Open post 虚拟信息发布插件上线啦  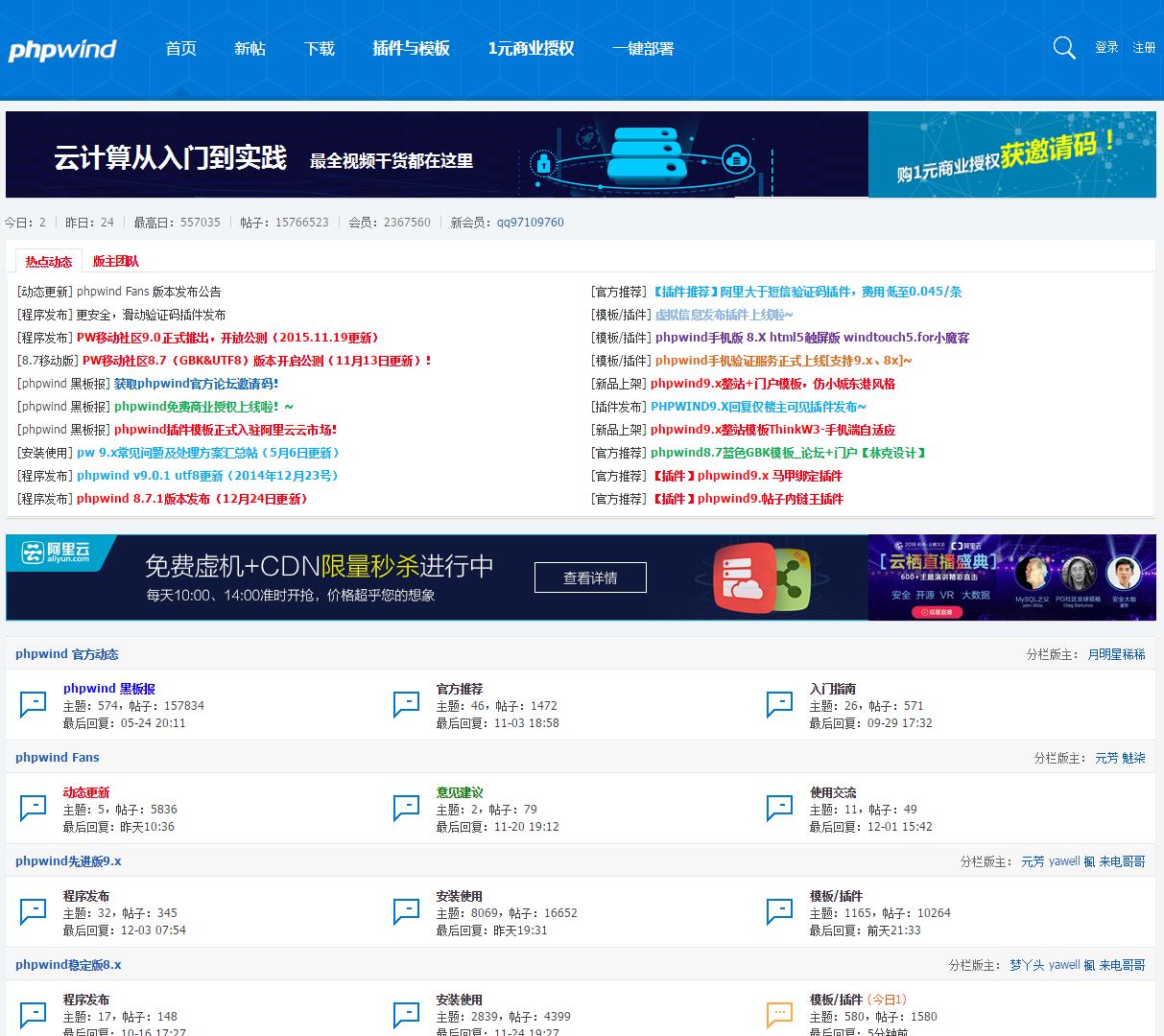[x=725, y=315]
